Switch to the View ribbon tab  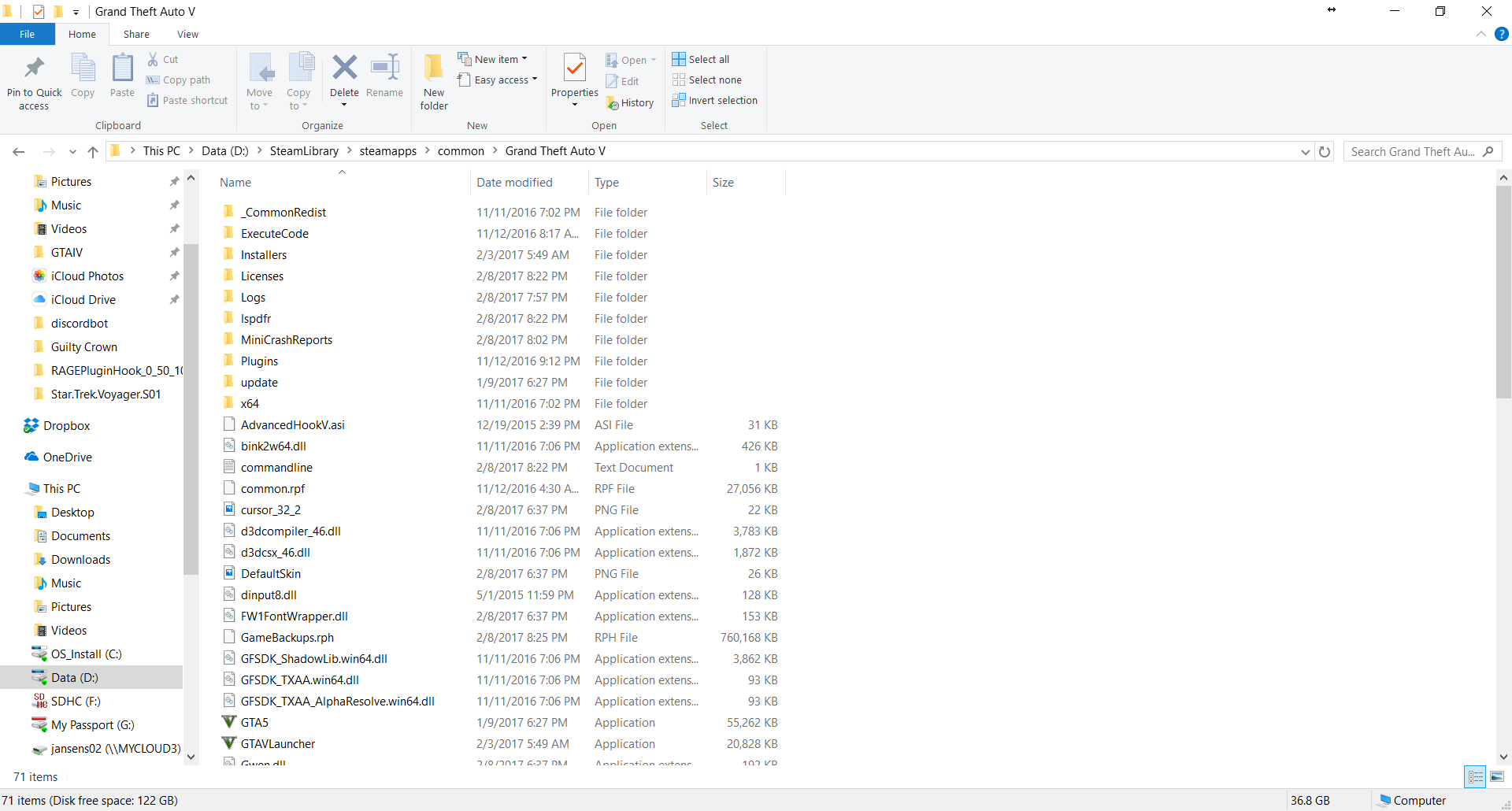point(187,35)
